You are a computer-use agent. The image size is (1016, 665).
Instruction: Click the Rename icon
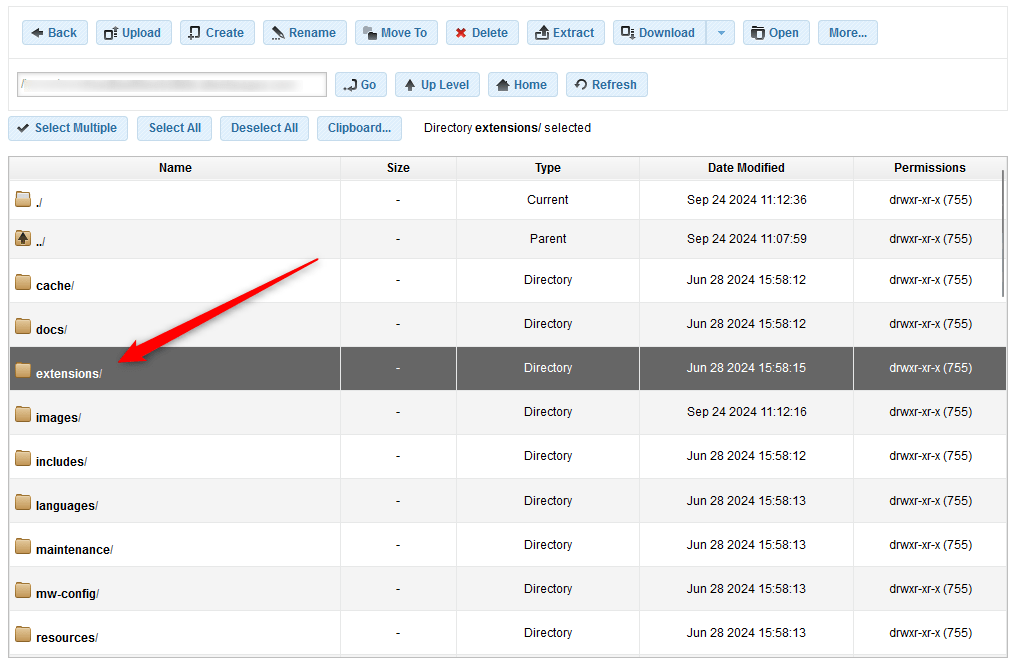(276, 32)
